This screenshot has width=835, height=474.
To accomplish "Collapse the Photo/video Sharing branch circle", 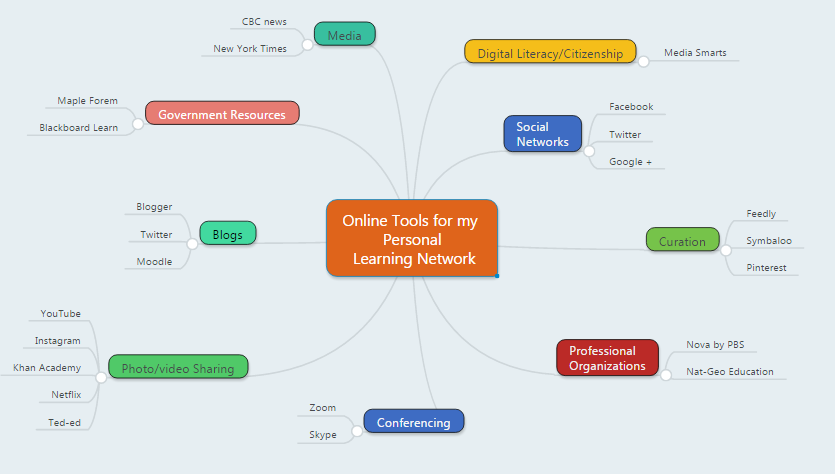I will tap(101, 378).
